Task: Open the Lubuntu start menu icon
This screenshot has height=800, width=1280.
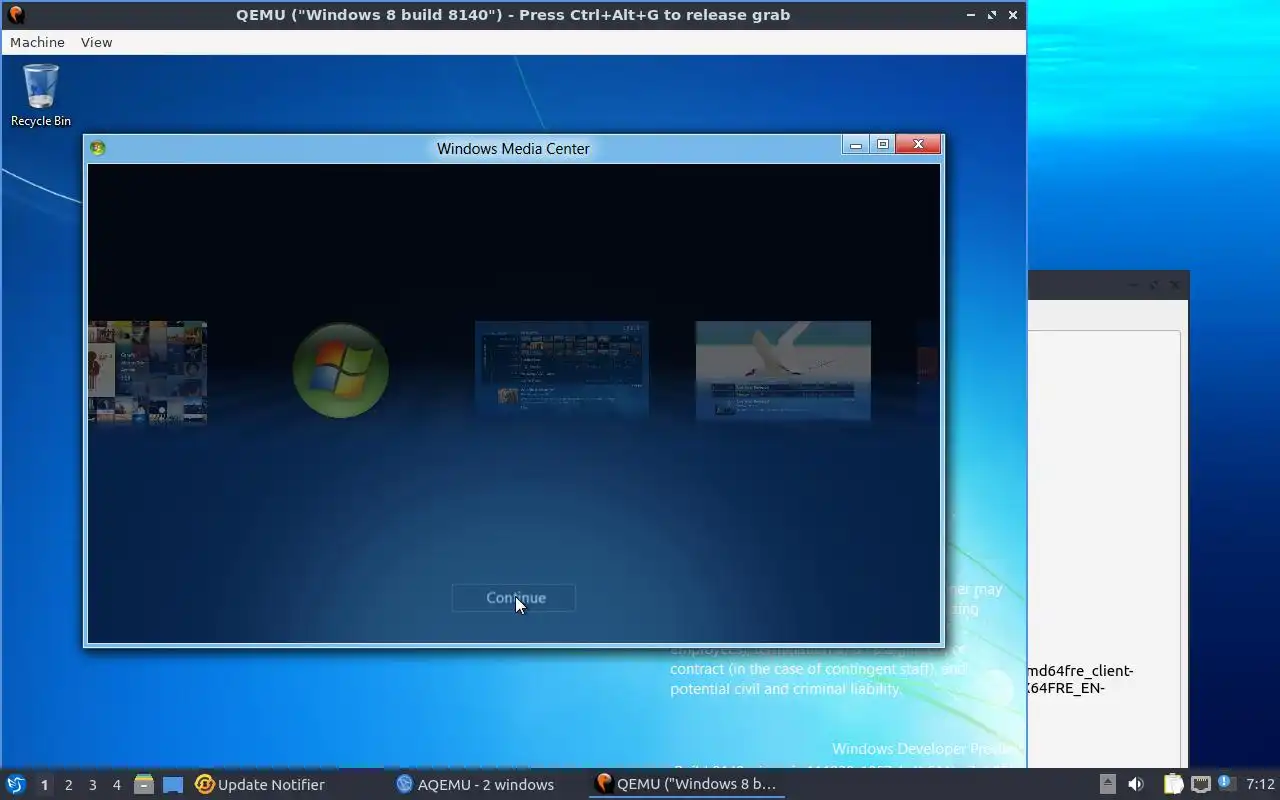Action: 15,784
